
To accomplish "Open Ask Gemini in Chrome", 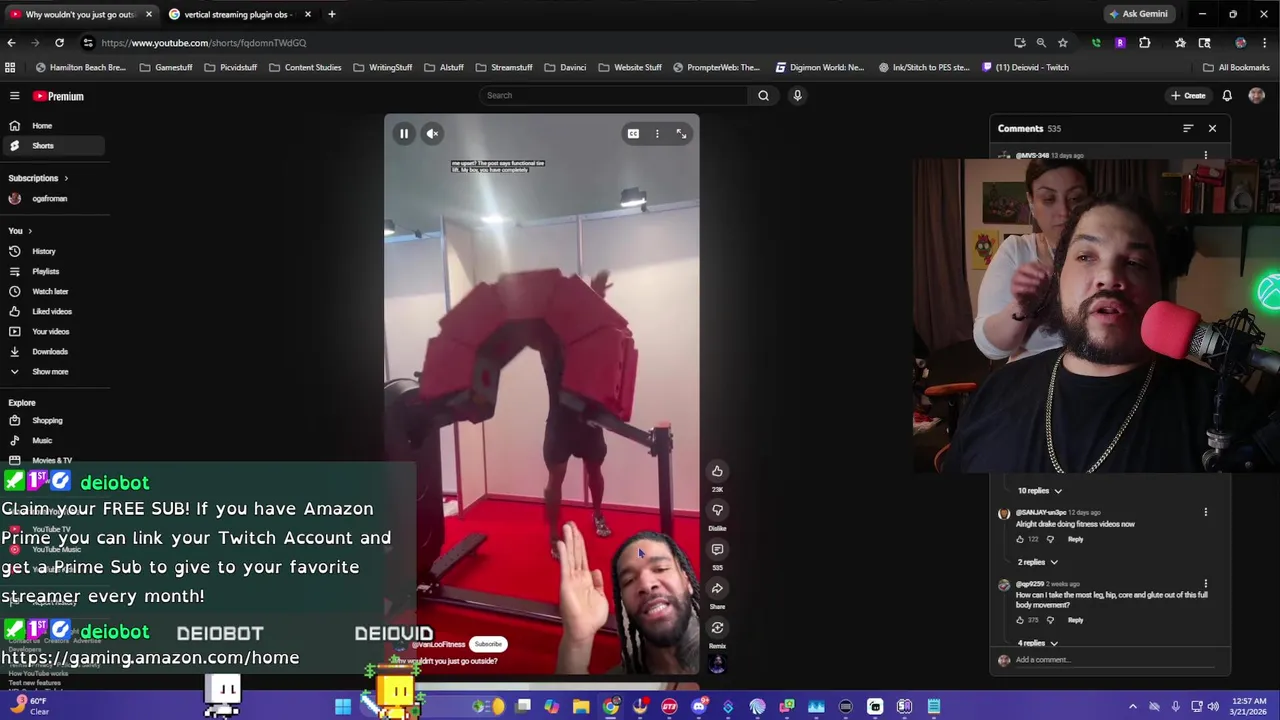I will point(1137,14).
